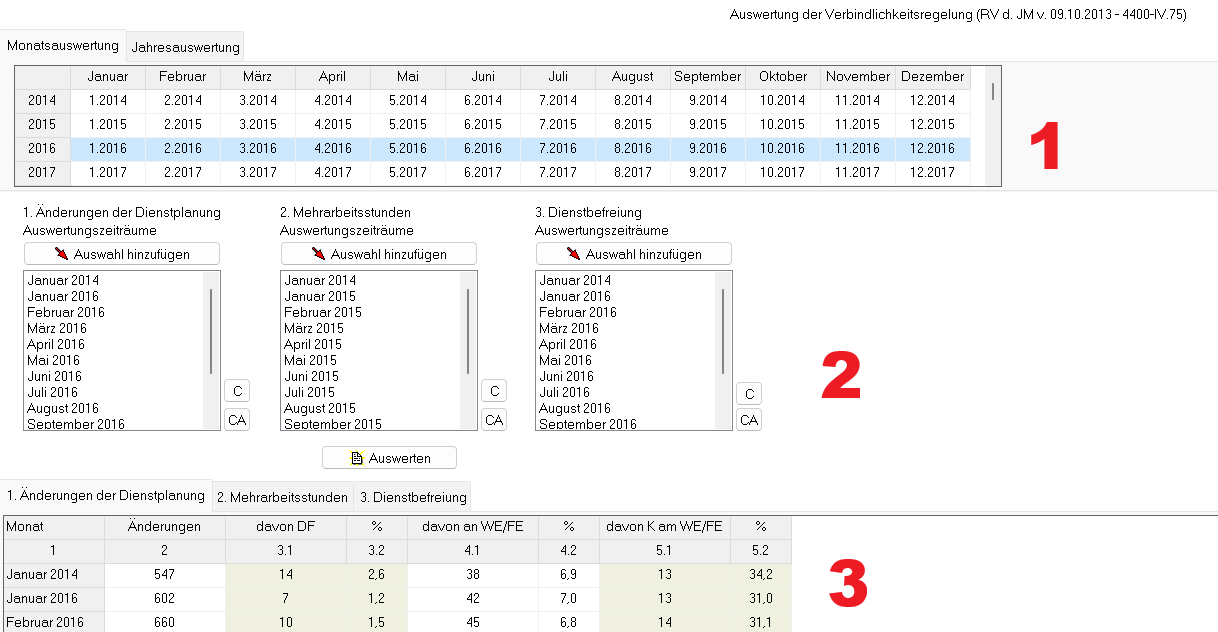Click Auswahl hinzufügen under Mehrarbeitsstunden
Screen dimensions: 1218x632
pos(379,254)
